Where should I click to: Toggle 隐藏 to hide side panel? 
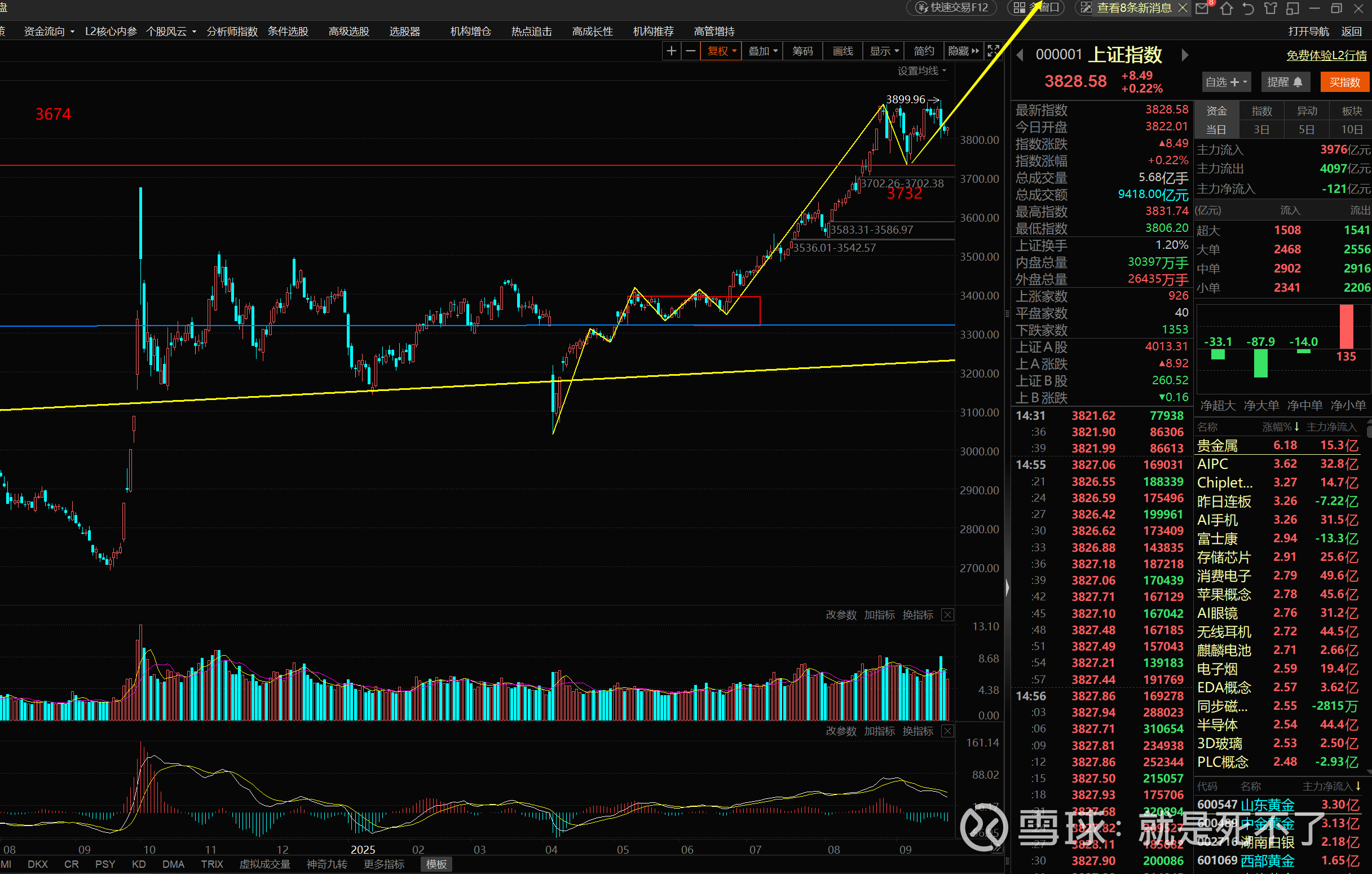[x=963, y=51]
